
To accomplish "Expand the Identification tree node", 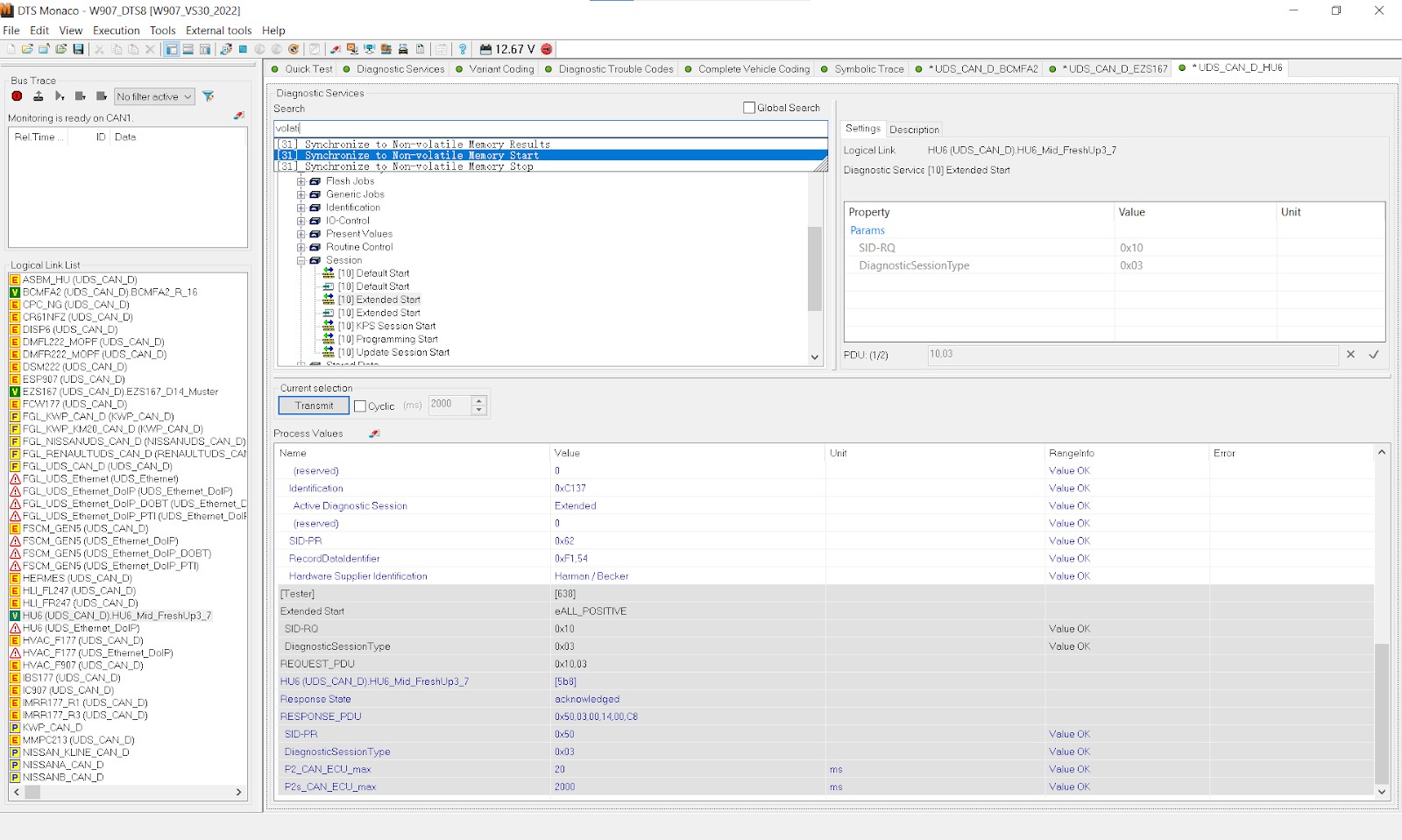I will [301, 208].
